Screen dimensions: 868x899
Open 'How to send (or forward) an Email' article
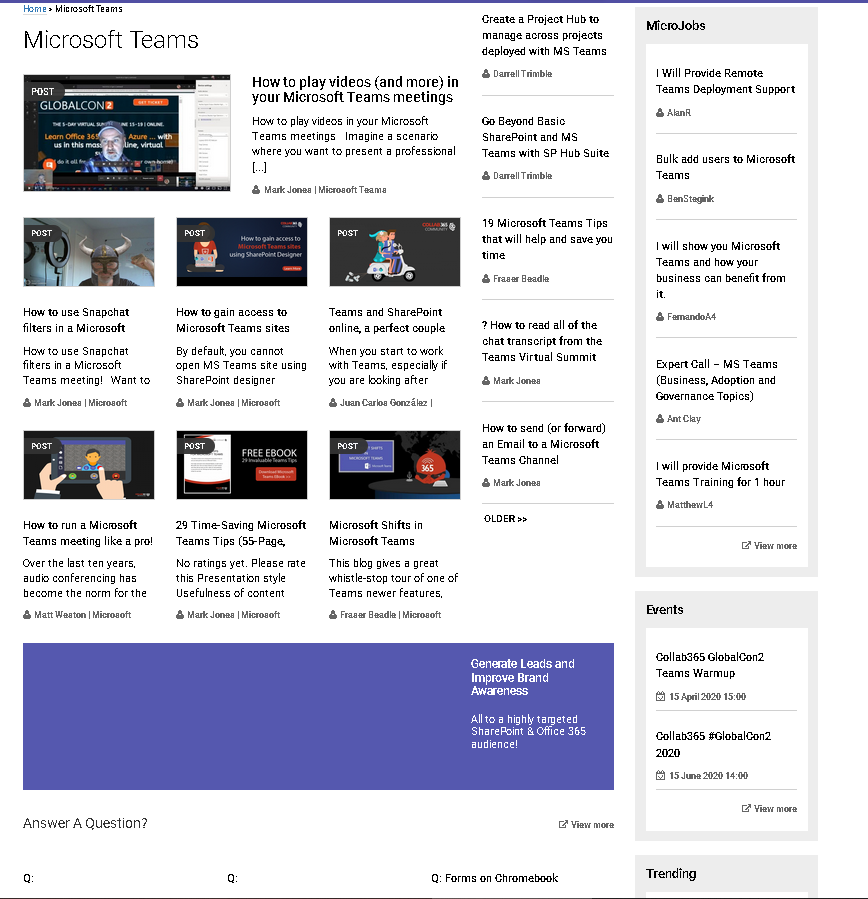[x=544, y=444]
